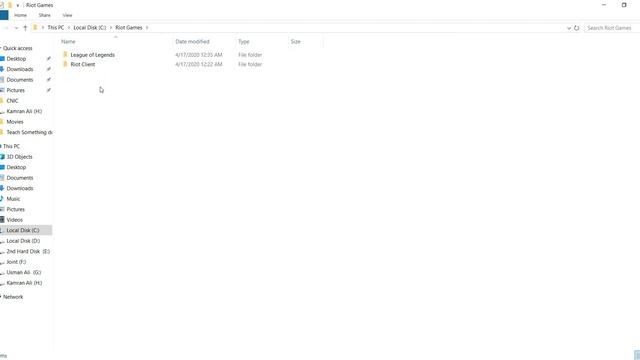Open the quick access toolbar dropdown arrow

[18, 5]
